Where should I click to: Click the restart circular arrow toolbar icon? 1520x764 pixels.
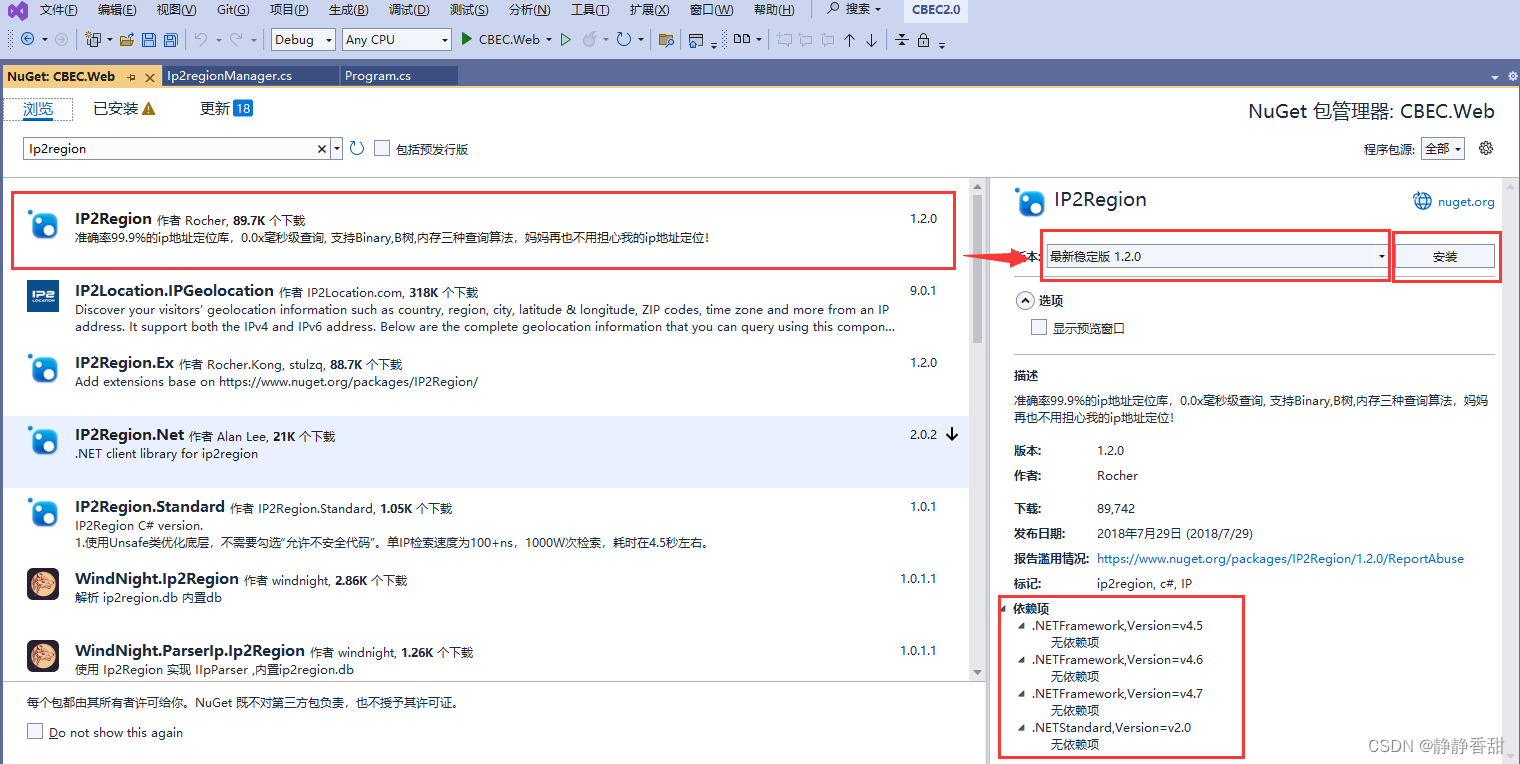[623, 40]
